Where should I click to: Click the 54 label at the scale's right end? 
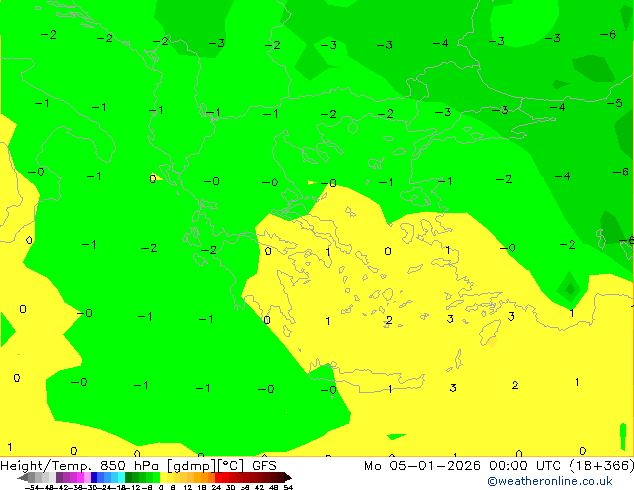tap(288, 487)
